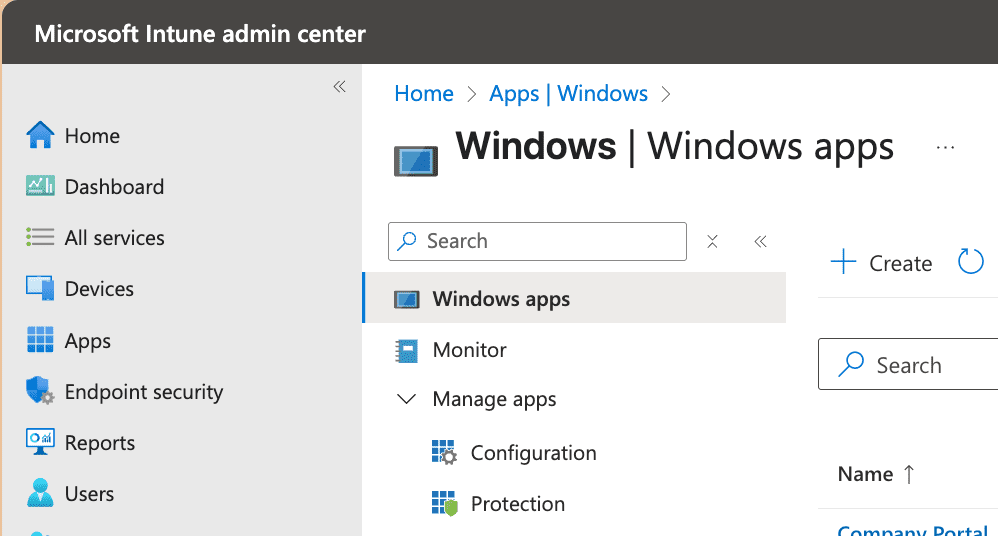Open Configuration under Manage apps
The height and width of the screenshot is (536, 998).
(533, 453)
